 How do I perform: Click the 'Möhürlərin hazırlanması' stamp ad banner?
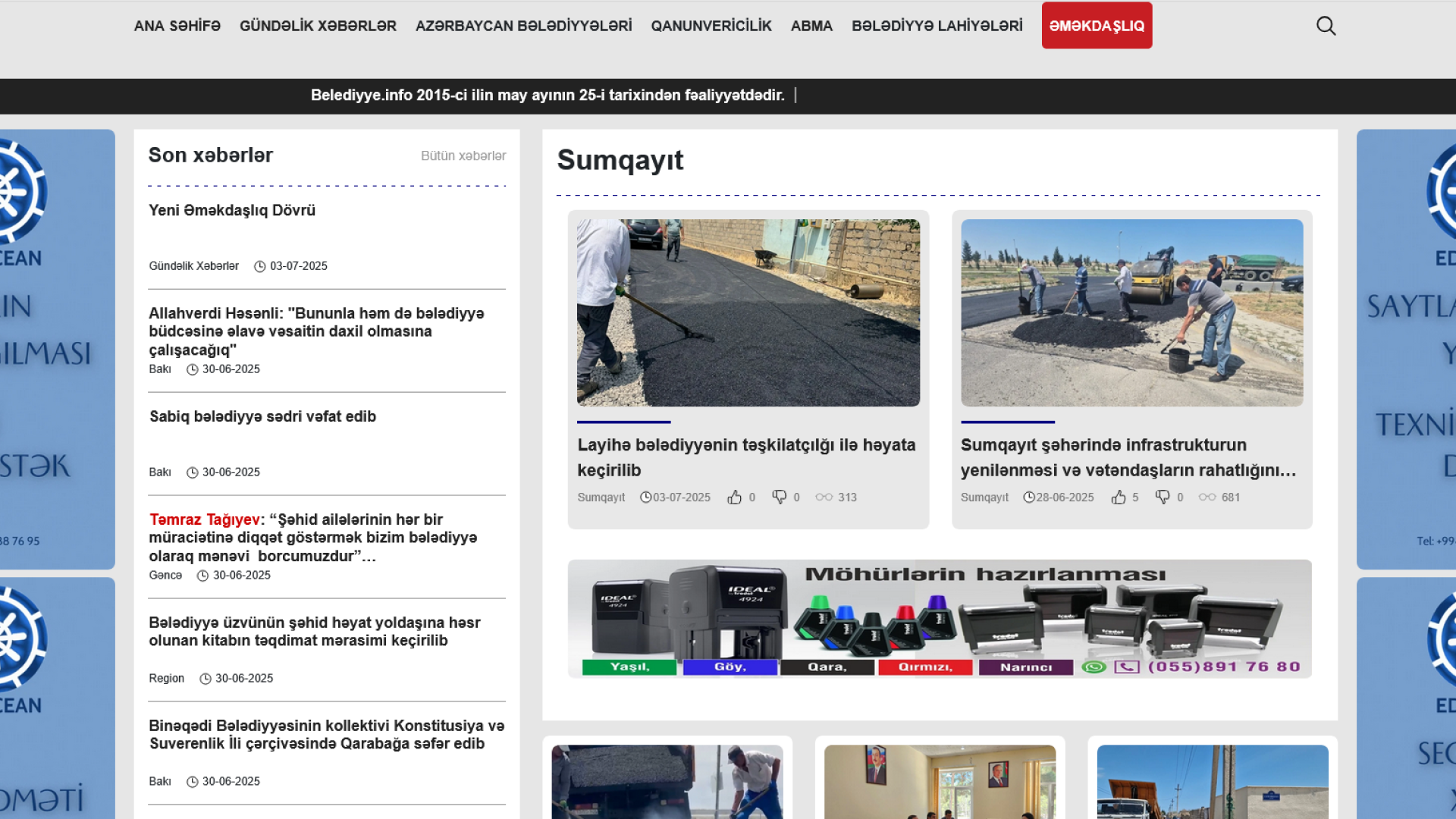939,618
